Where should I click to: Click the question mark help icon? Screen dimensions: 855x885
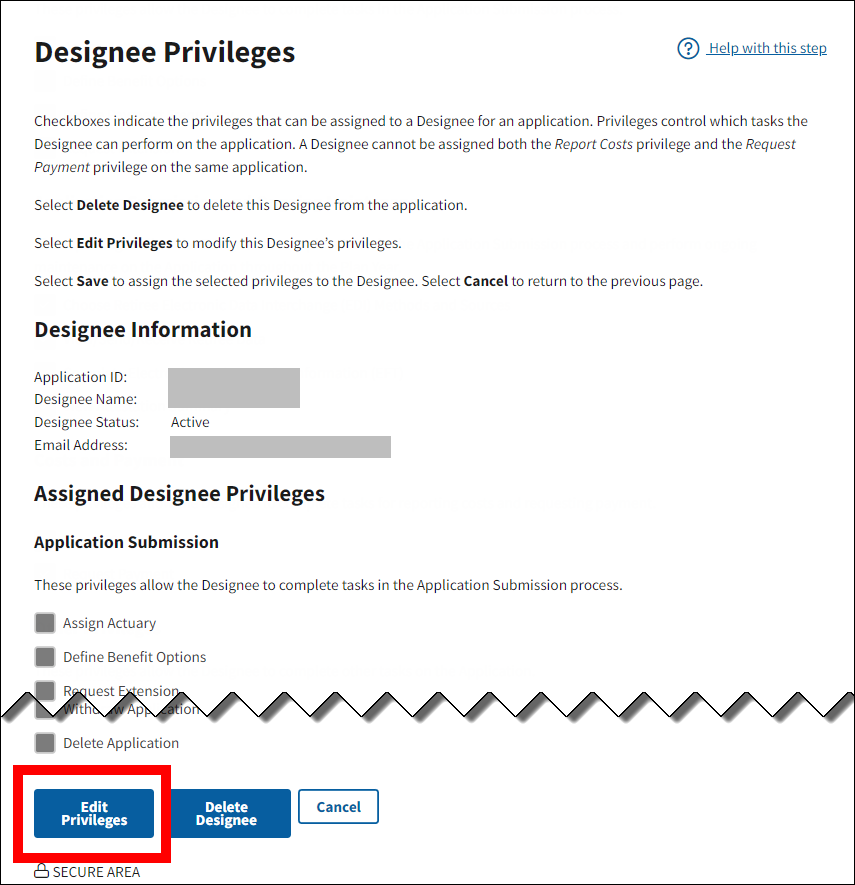point(688,49)
